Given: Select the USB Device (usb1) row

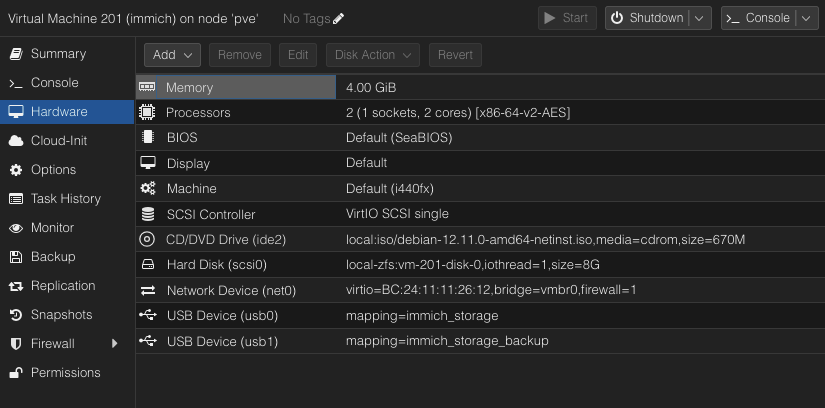Looking at the screenshot, I should (x=480, y=341).
